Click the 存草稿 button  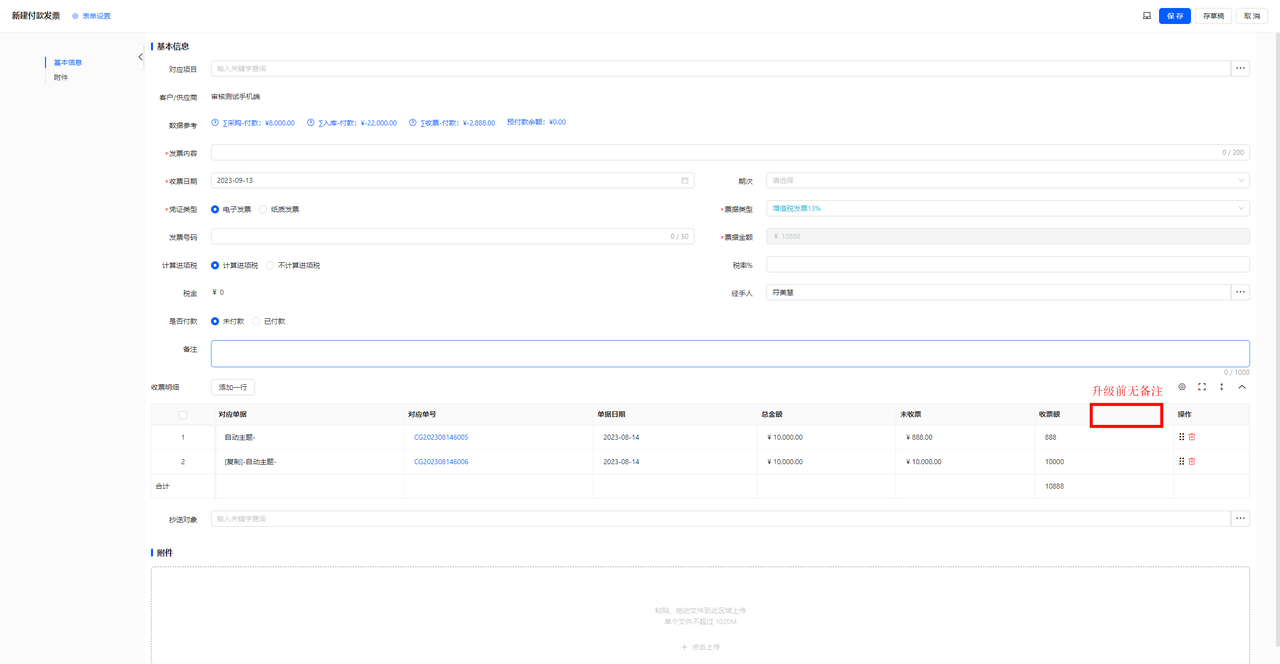click(1213, 16)
